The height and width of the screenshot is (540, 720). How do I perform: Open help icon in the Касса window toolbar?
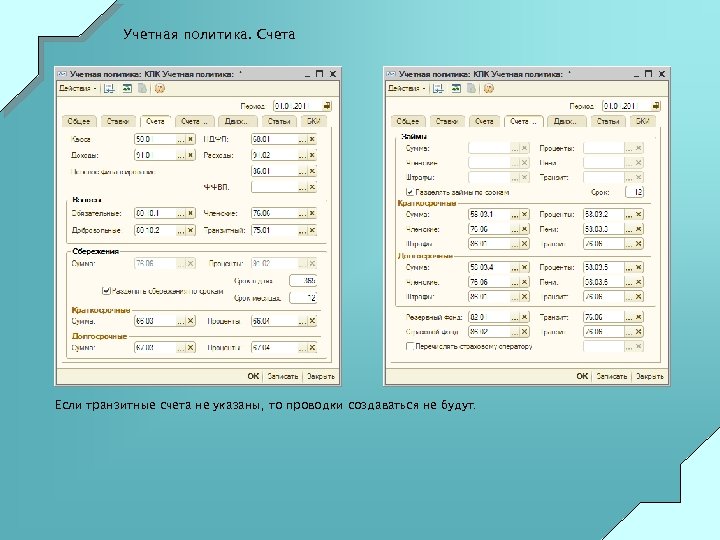(x=159, y=89)
